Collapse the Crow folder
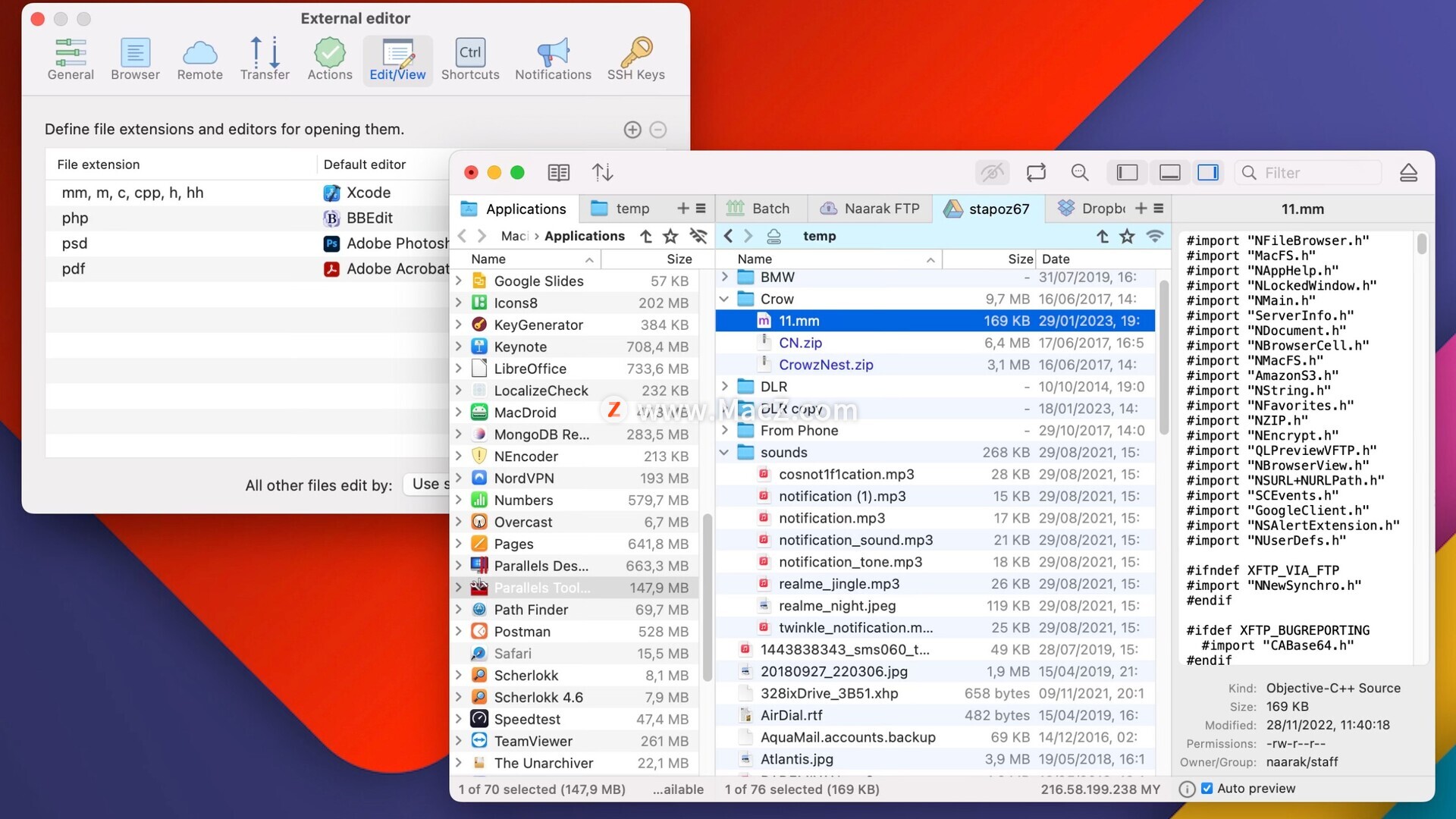Image resolution: width=1456 pixels, height=819 pixels. coord(724,300)
